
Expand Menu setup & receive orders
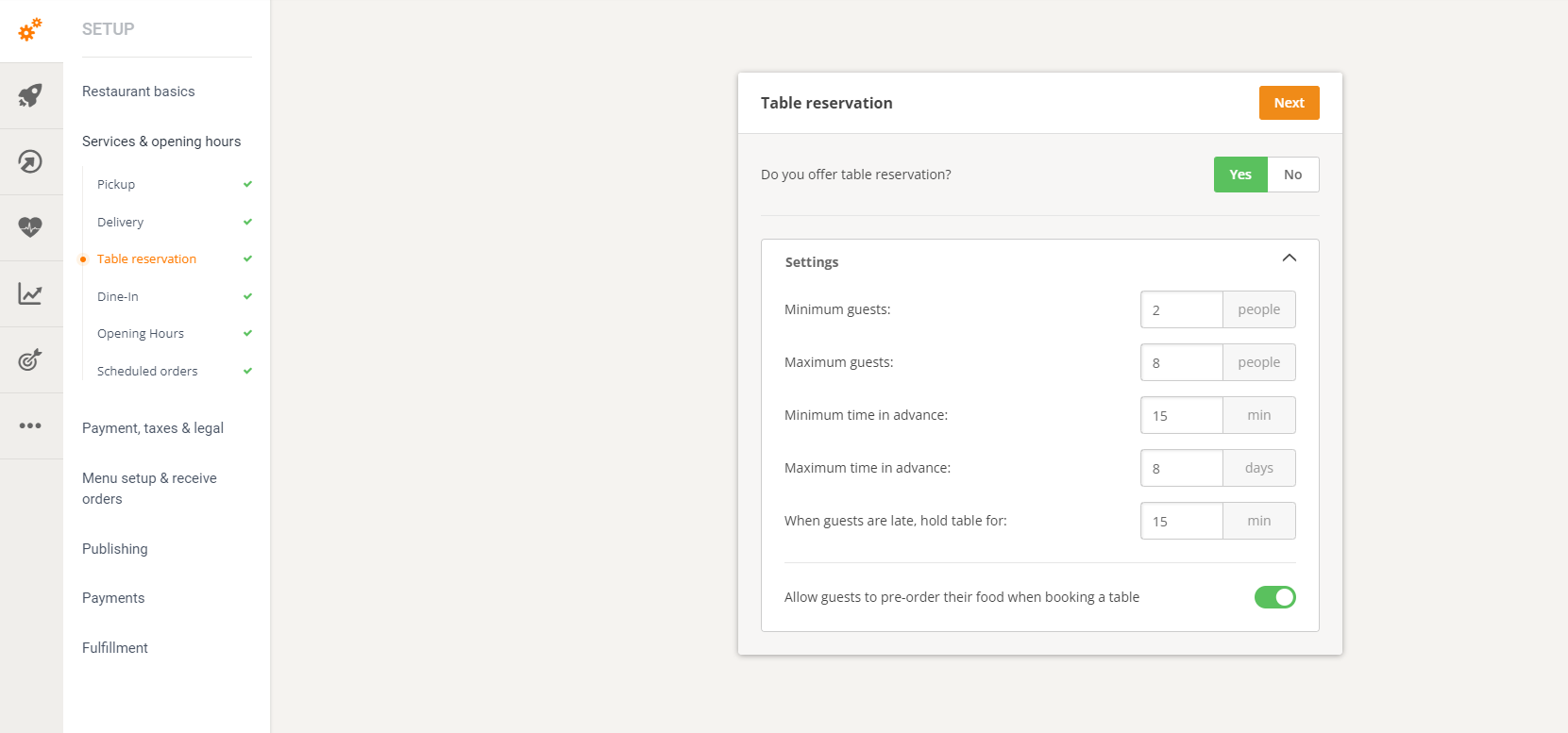[x=149, y=489]
